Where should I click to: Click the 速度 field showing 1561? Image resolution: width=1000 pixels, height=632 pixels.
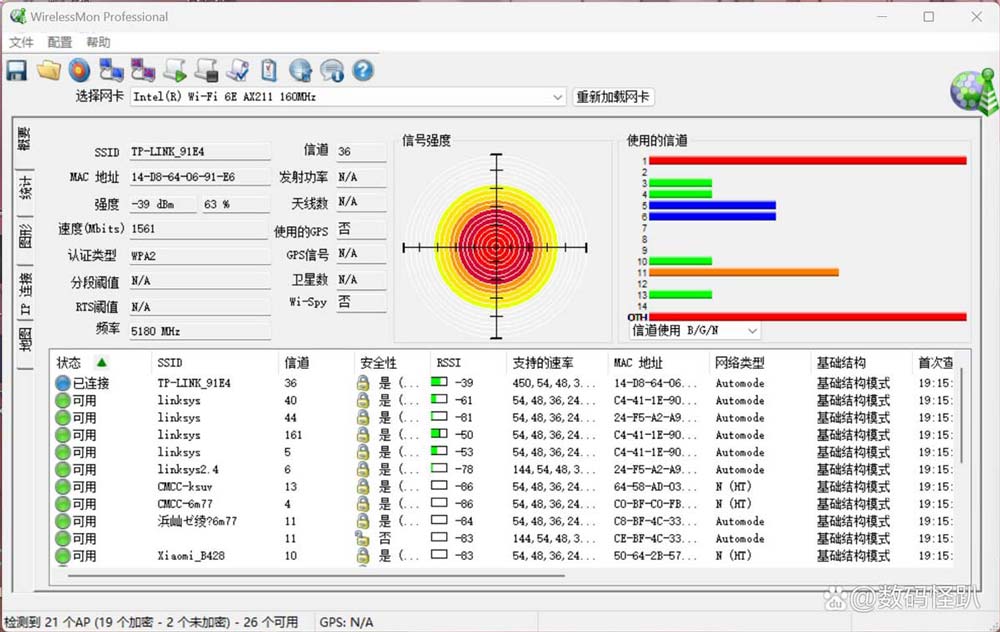click(x=199, y=229)
